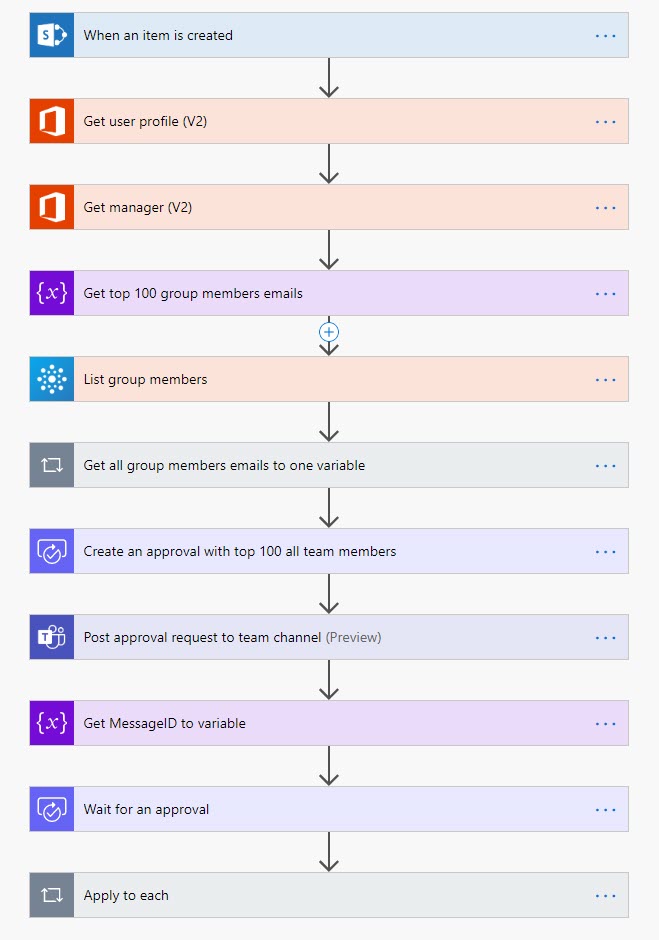This screenshot has height=940, width=659.
Task: Expand the Get user profile (V2) step
Action: point(300,121)
